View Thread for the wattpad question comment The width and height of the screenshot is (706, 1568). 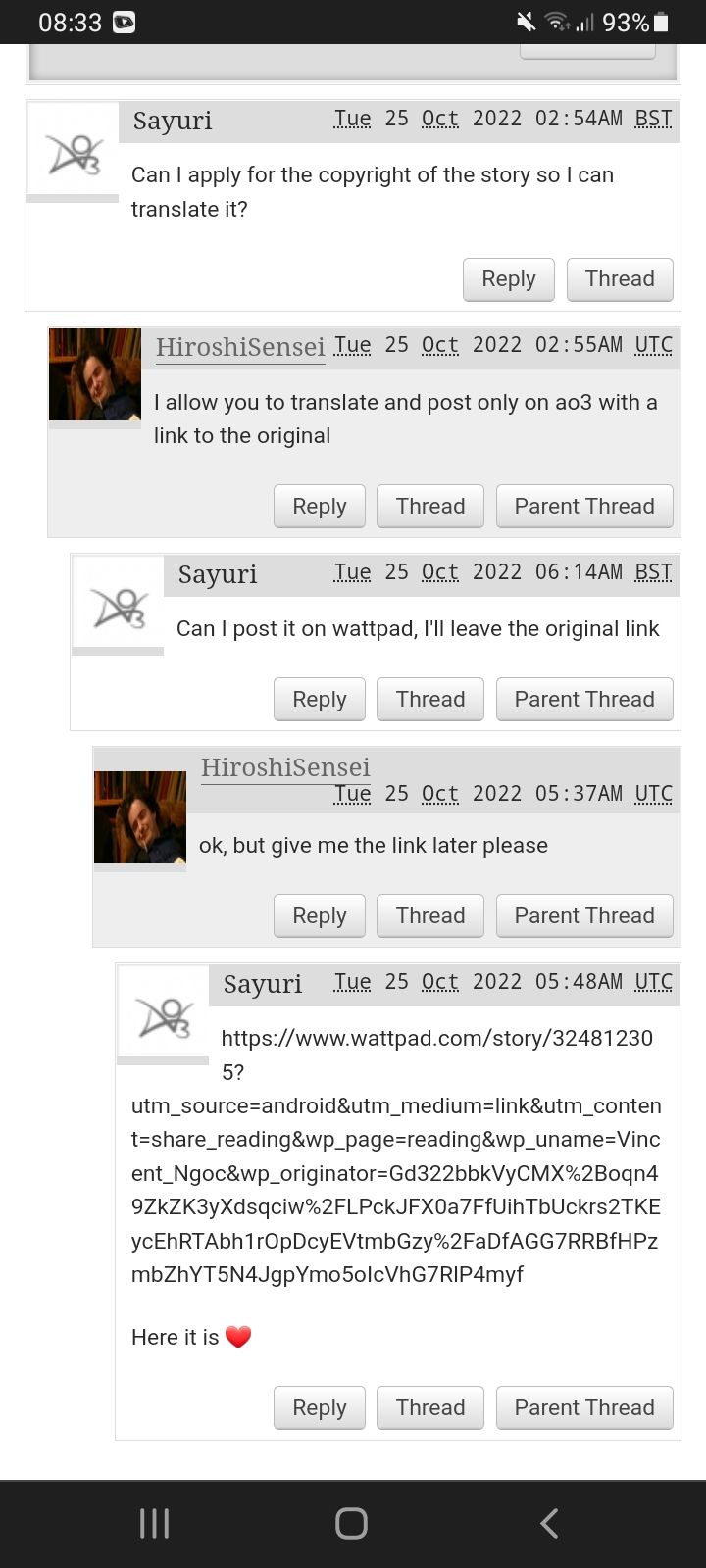(430, 700)
